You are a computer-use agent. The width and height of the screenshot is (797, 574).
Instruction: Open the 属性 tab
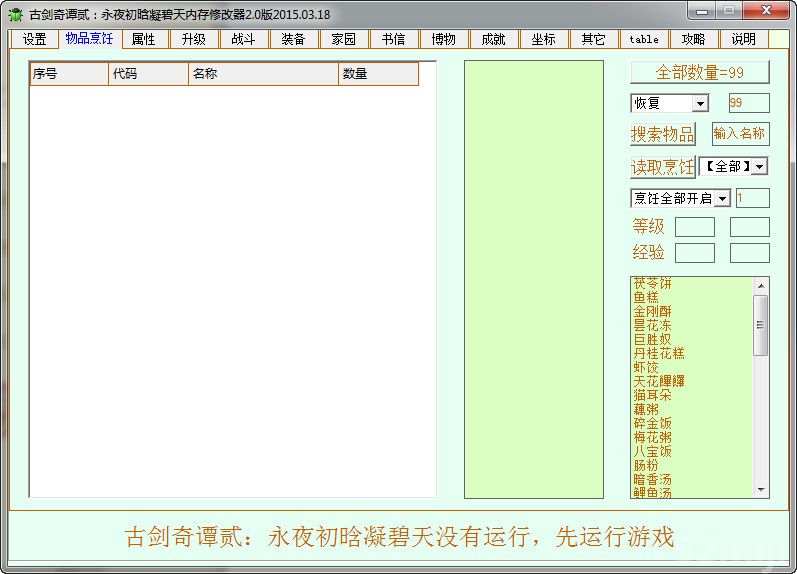144,39
